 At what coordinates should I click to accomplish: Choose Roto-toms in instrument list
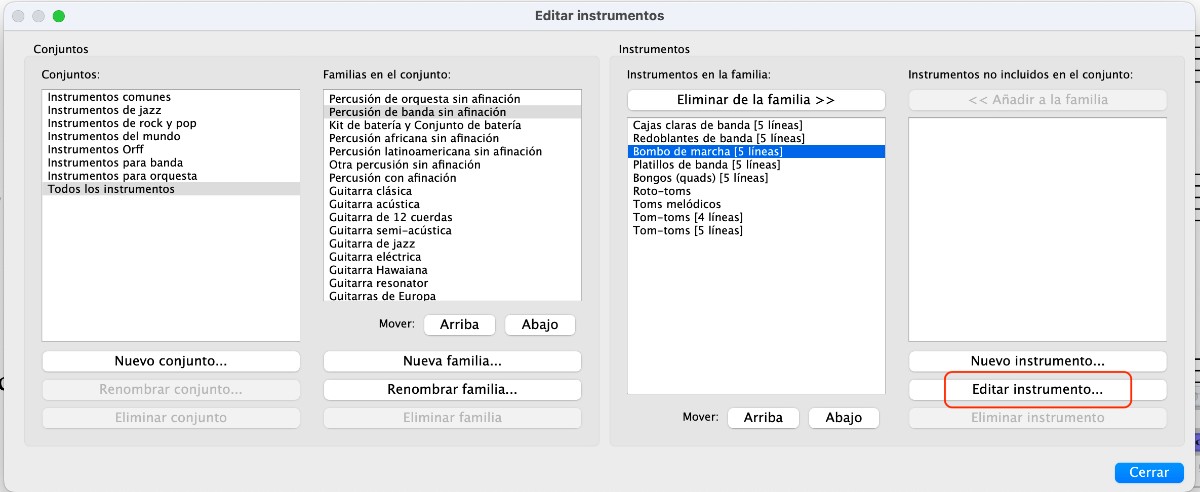tap(662, 191)
